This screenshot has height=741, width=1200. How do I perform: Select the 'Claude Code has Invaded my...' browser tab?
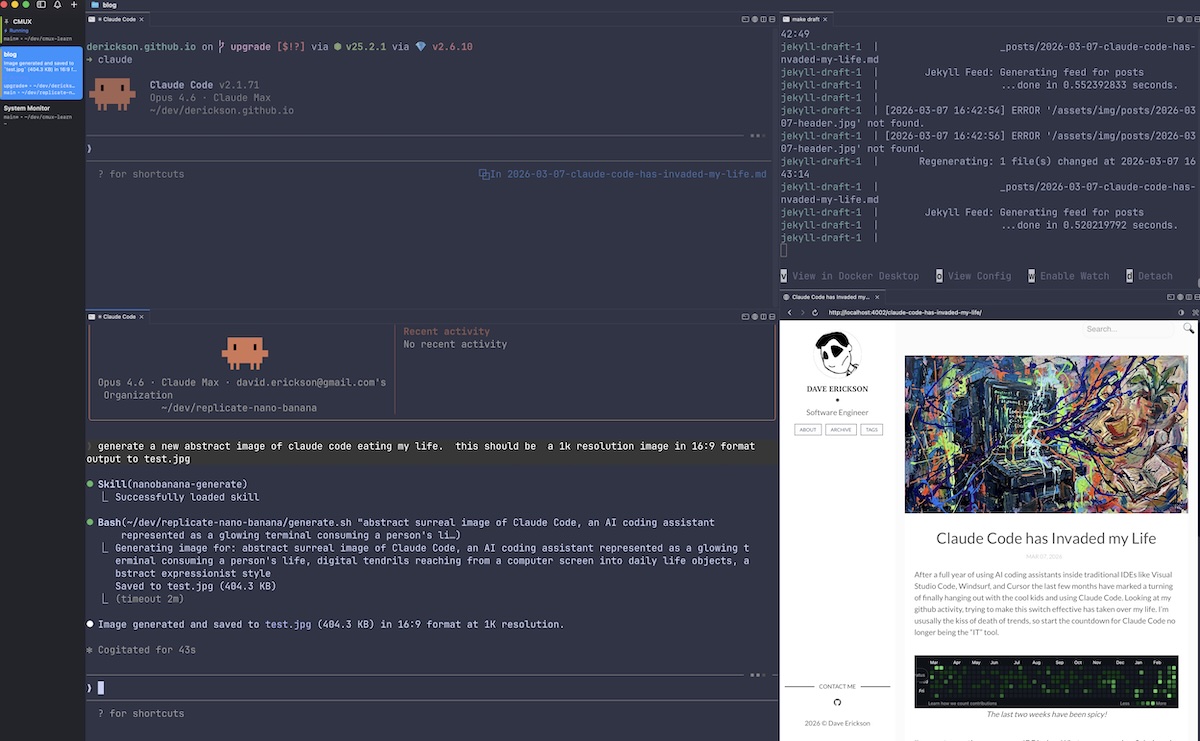831,297
